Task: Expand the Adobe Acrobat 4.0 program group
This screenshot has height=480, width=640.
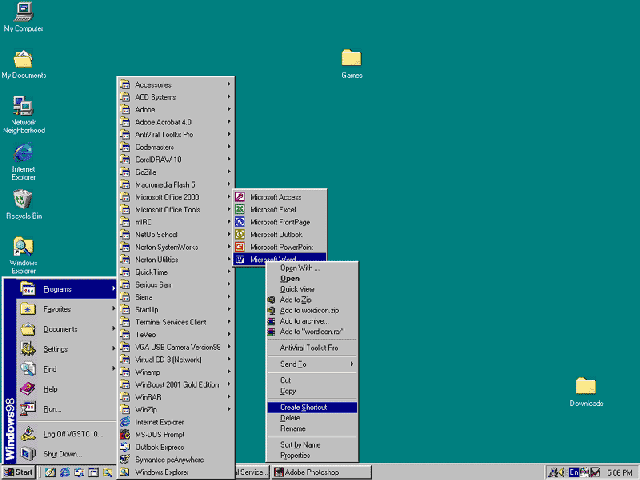Action: (x=176, y=122)
